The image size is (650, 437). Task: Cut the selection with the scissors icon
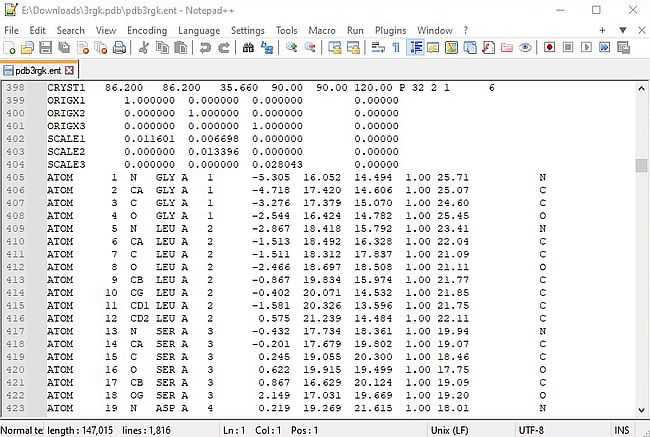tap(143, 48)
